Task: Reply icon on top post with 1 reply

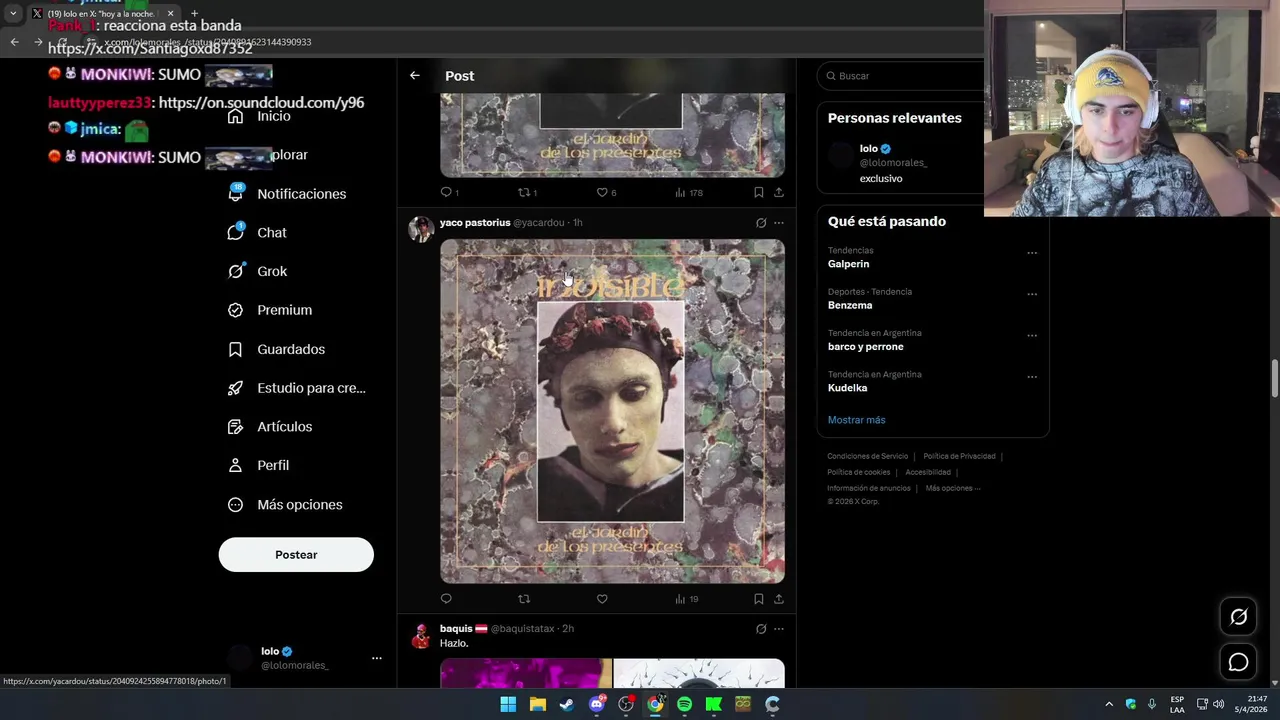Action: point(449,192)
